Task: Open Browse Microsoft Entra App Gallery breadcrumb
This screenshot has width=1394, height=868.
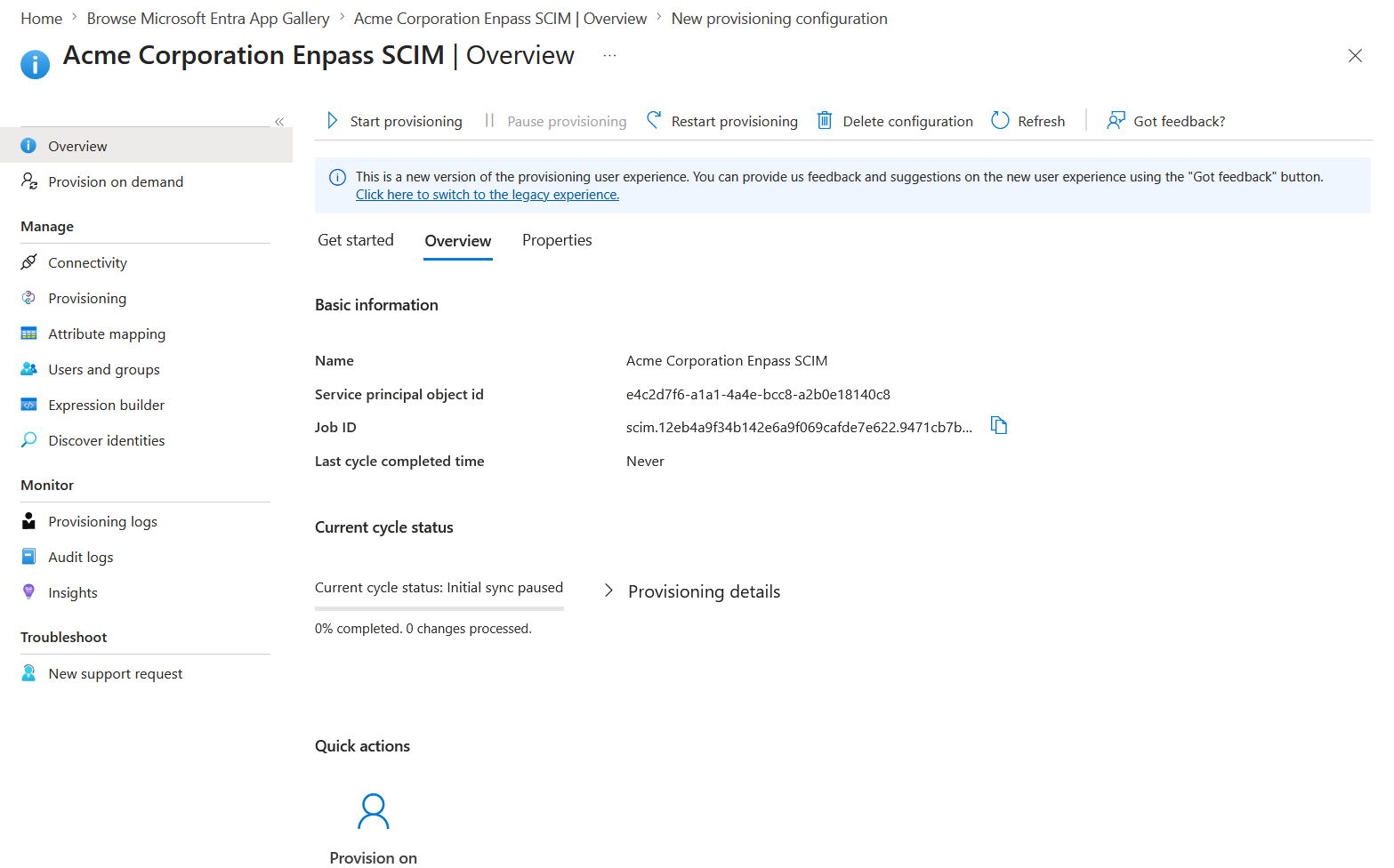Action: (208, 19)
